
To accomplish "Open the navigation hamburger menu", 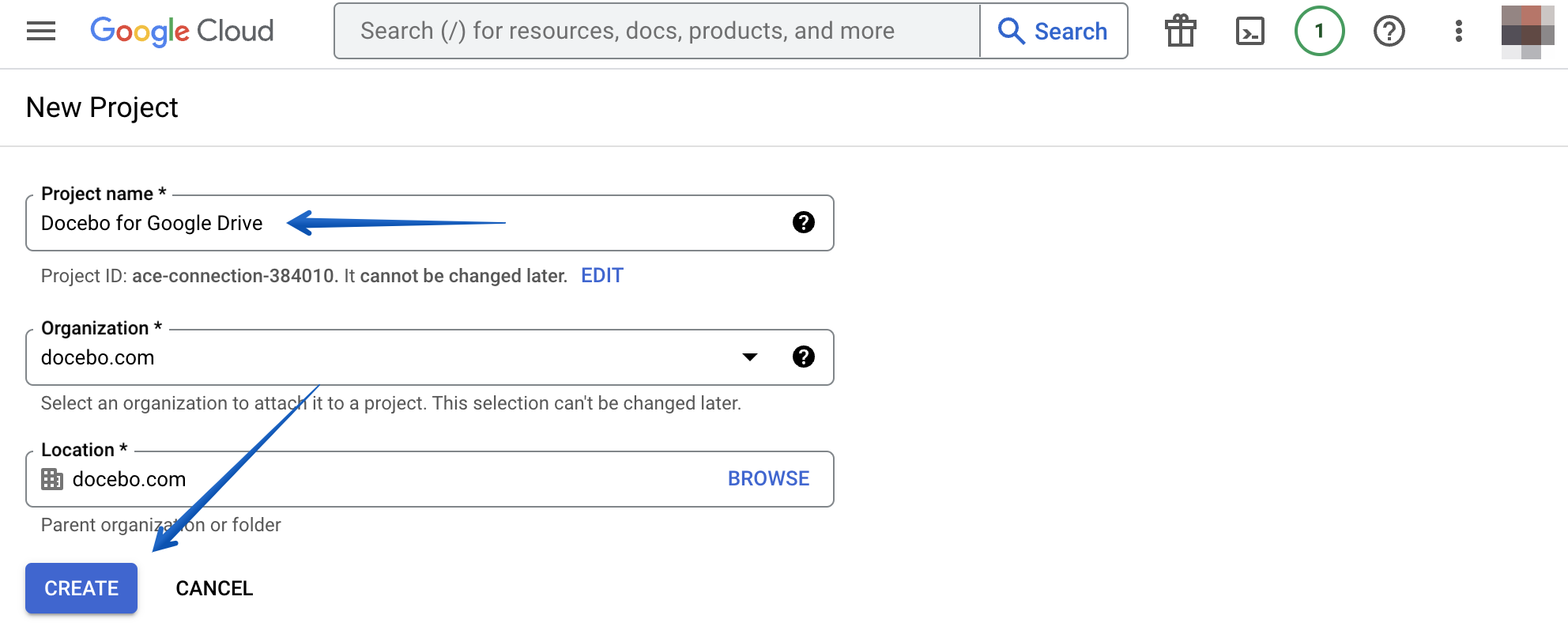I will point(40,31).
